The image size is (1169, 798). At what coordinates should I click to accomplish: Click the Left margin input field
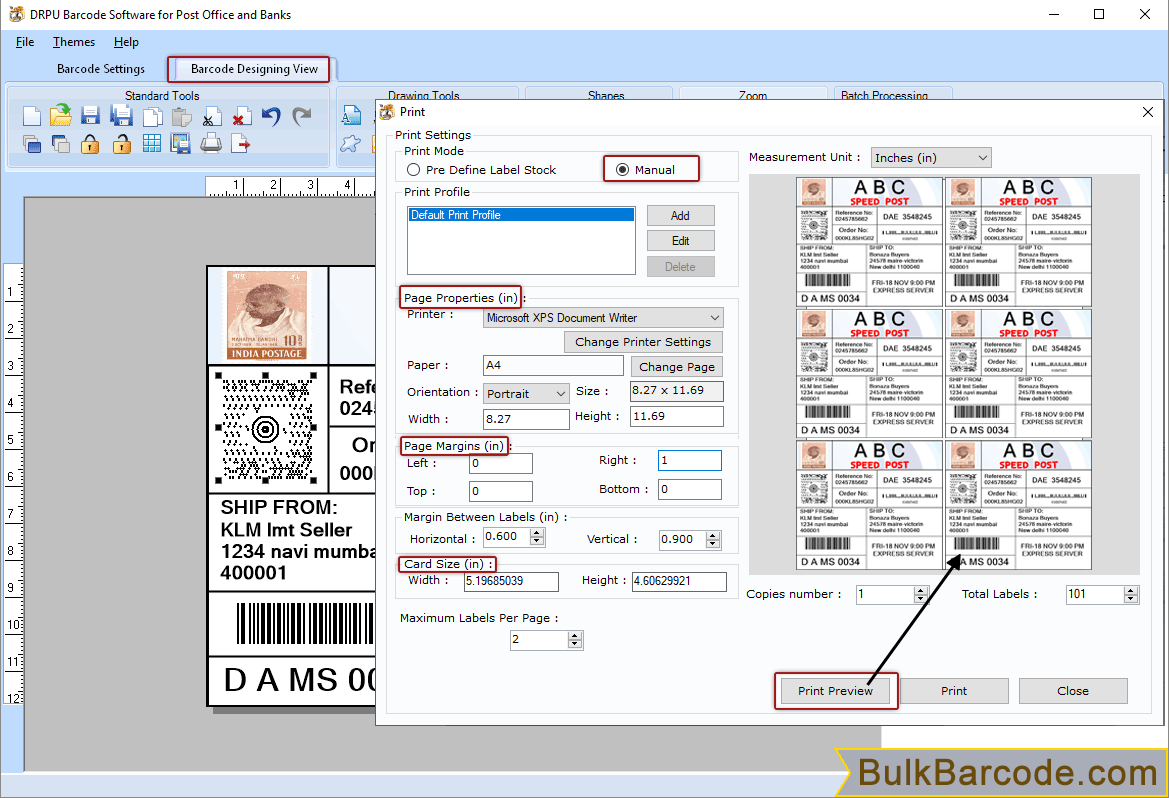pyautogui.click(x=501, y=463)
